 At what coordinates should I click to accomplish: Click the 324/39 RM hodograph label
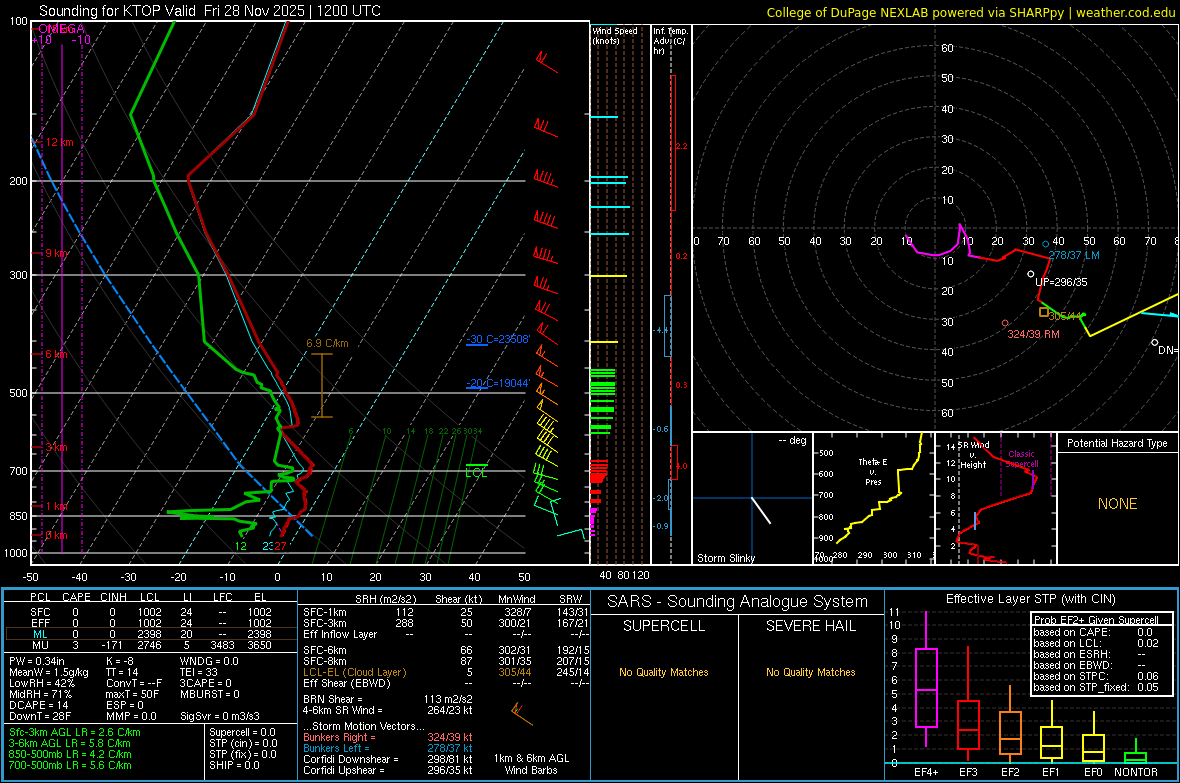pyautogui.click(x=1033, y=334)
